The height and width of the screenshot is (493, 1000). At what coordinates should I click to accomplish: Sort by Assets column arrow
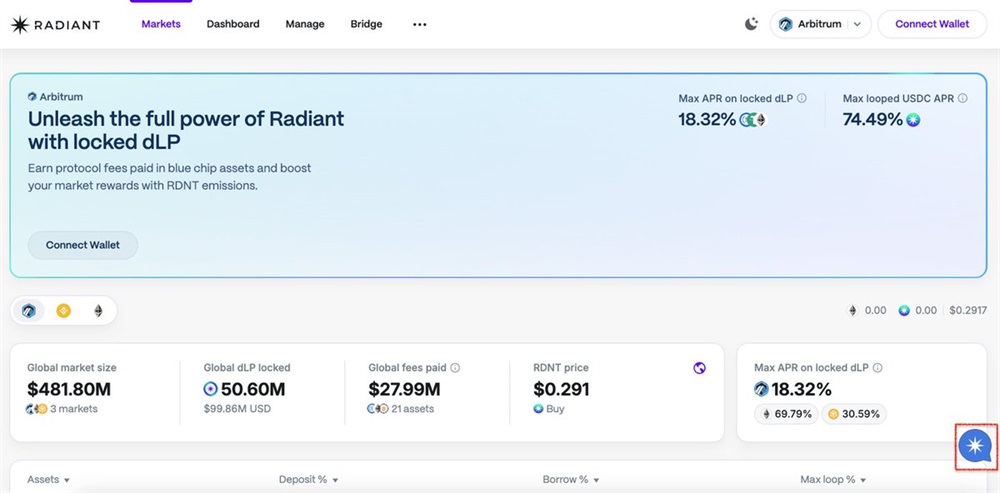click(67, 480)
